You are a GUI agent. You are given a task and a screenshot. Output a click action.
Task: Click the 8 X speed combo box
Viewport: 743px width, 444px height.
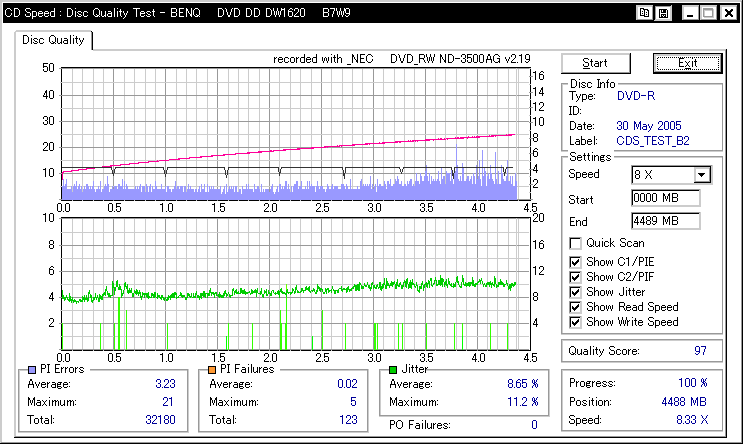click(671, 175)
